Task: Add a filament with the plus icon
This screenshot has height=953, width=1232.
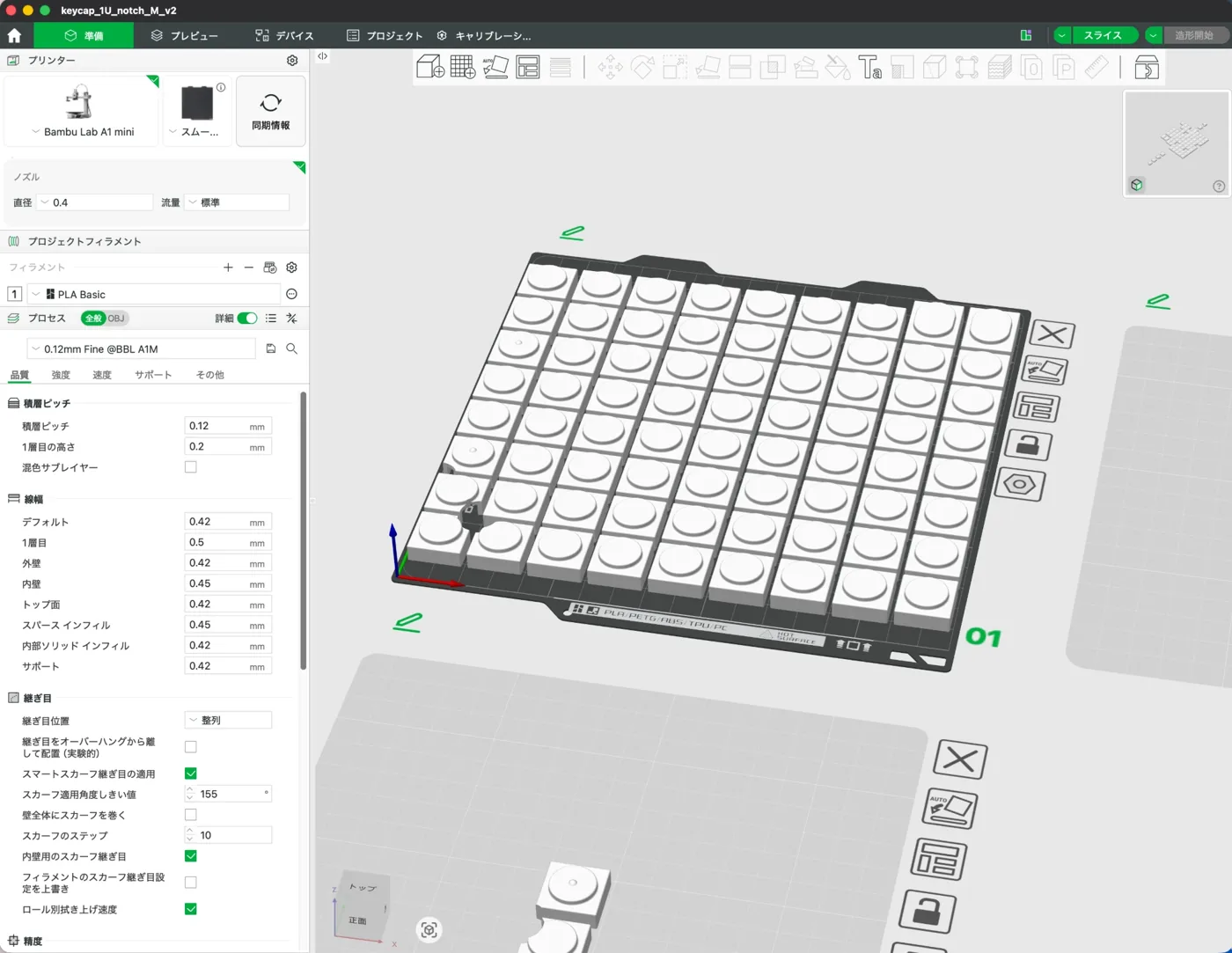Action: 228,268
